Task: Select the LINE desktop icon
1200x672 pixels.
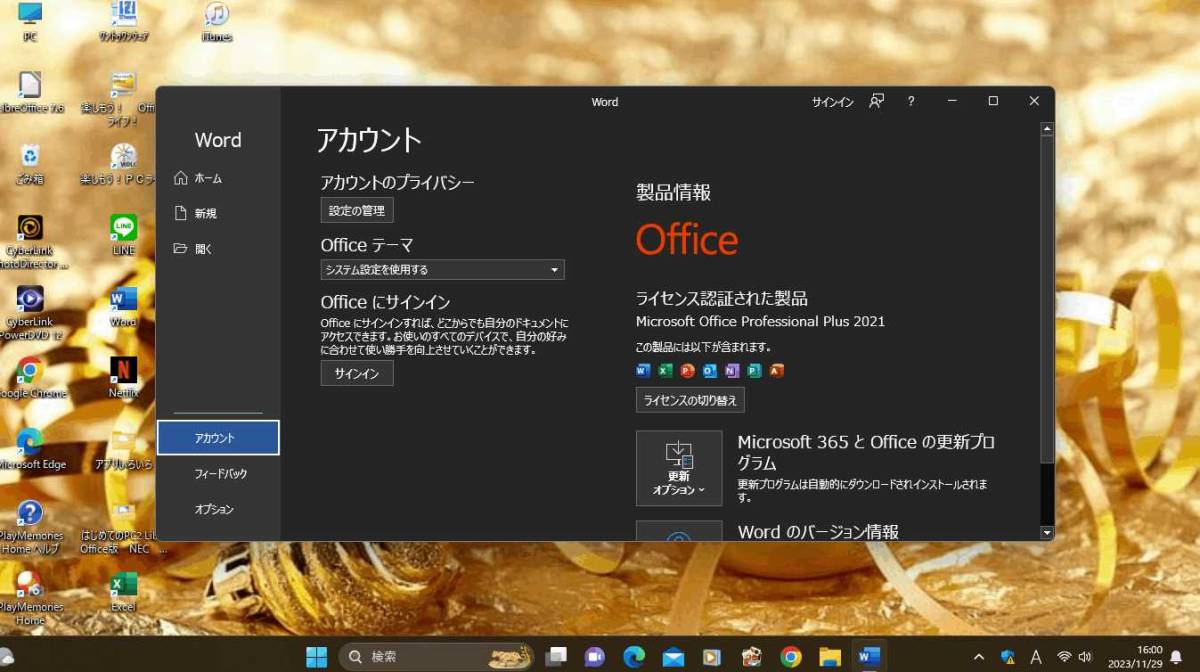Action: 123,235
